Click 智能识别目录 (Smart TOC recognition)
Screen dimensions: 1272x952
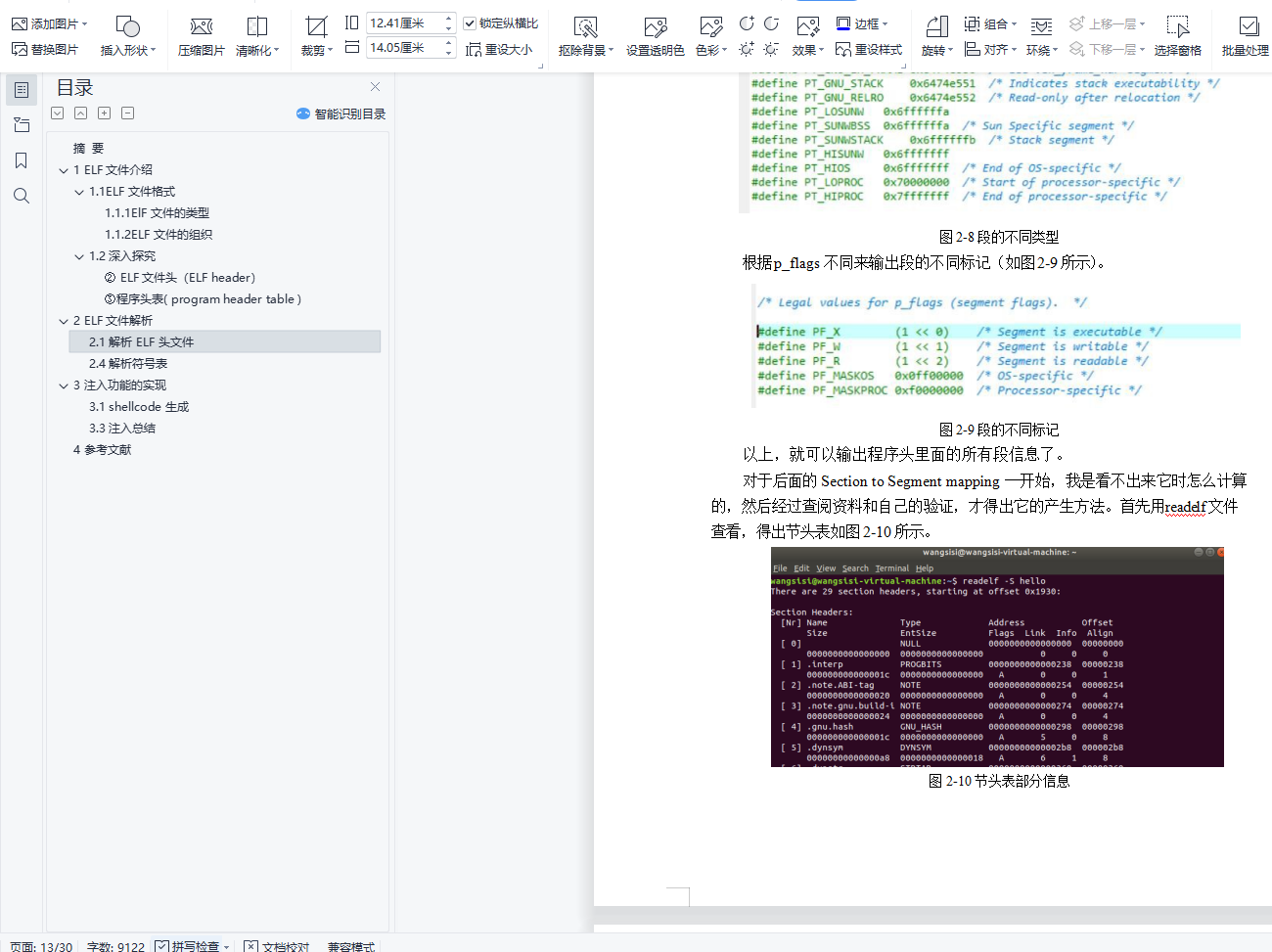[x=341, y=113]
